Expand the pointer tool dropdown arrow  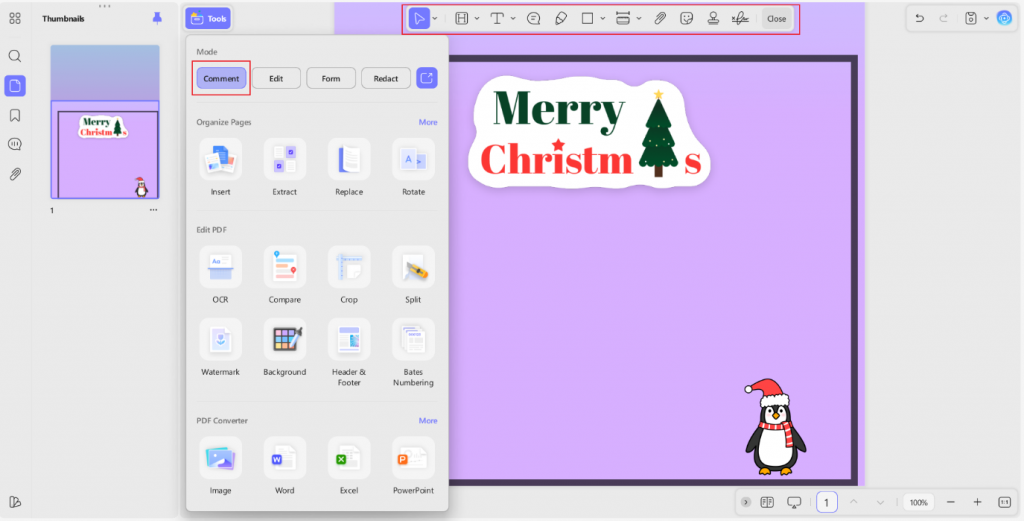tap(435, 19)
